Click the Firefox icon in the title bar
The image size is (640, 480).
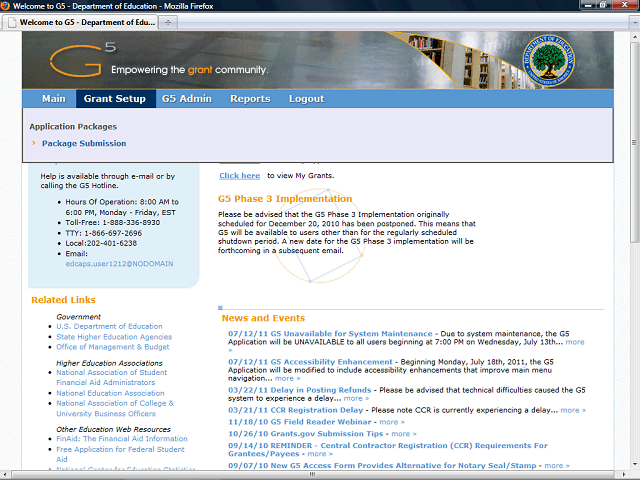pyautogui.click(x=5, y=6)
